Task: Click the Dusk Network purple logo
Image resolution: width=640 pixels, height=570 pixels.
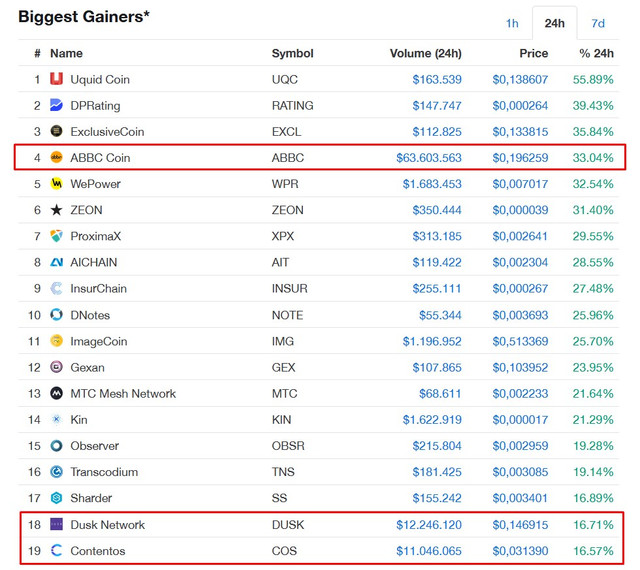Action: pos(56,524)
